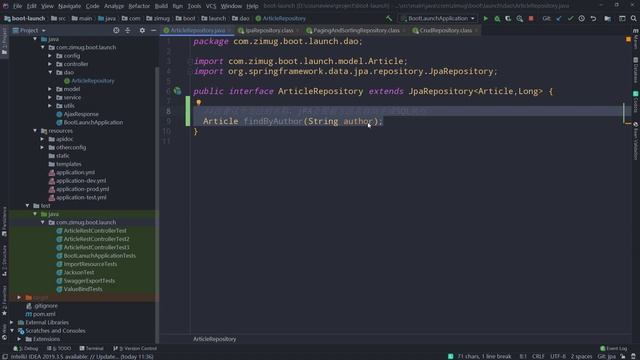The width and height of the screenshot is (640, 360).
Task: Open the profiler run icon
Action: 519,18
